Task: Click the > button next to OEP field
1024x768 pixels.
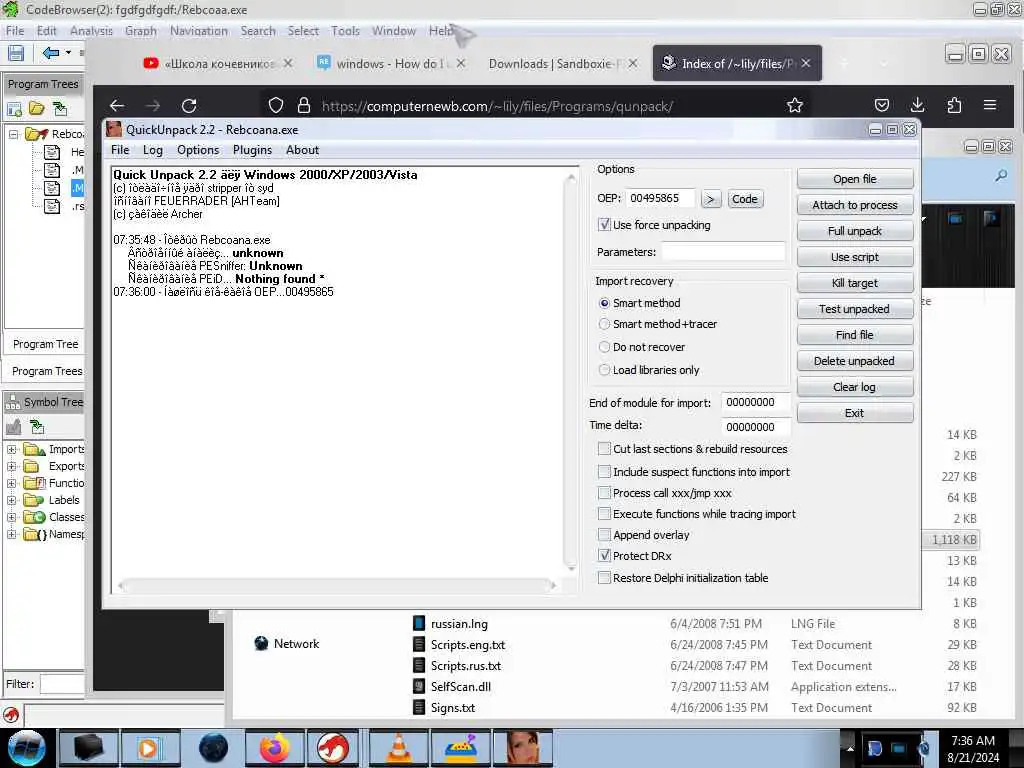Action: (711, 199)
